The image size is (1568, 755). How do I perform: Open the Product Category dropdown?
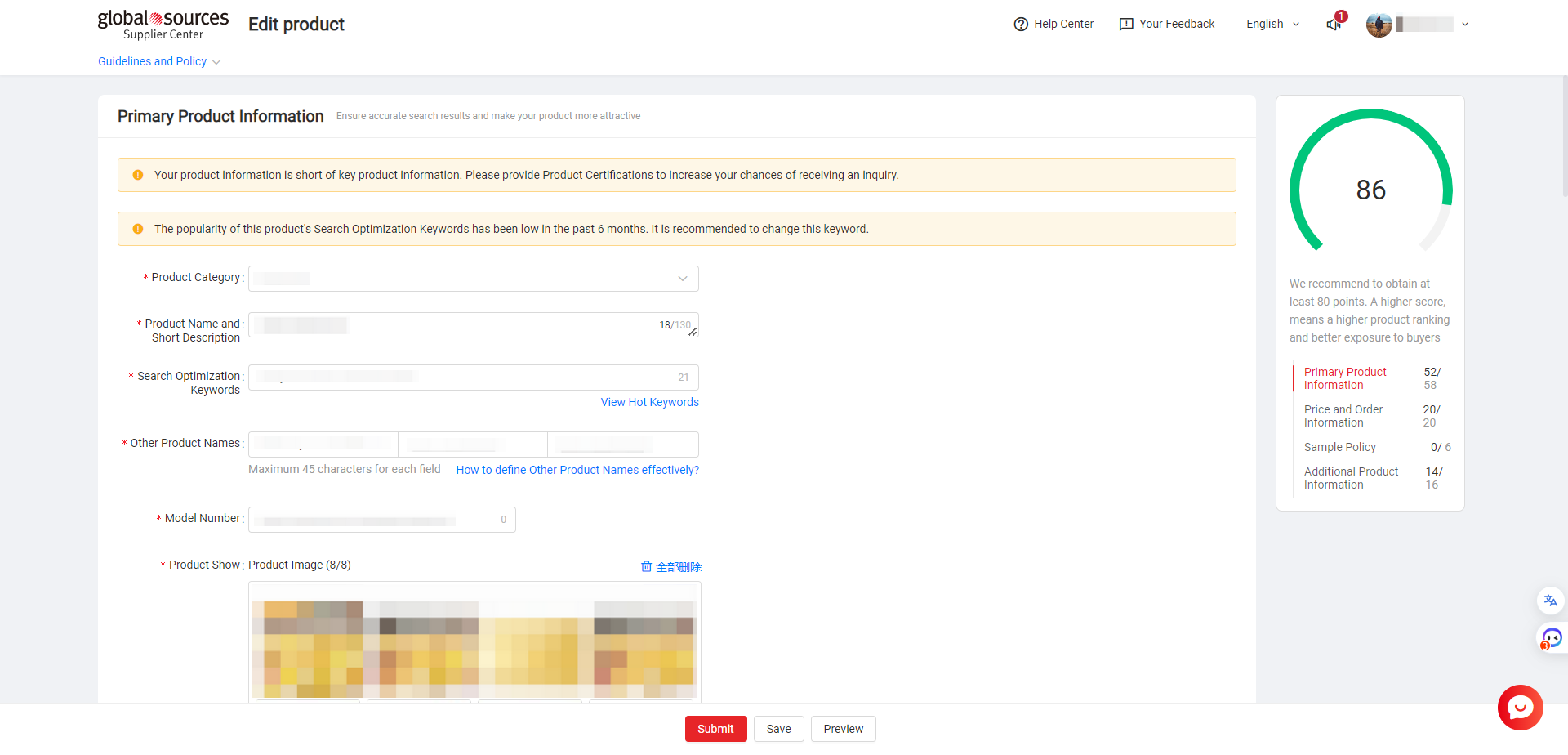coord(474,279)
